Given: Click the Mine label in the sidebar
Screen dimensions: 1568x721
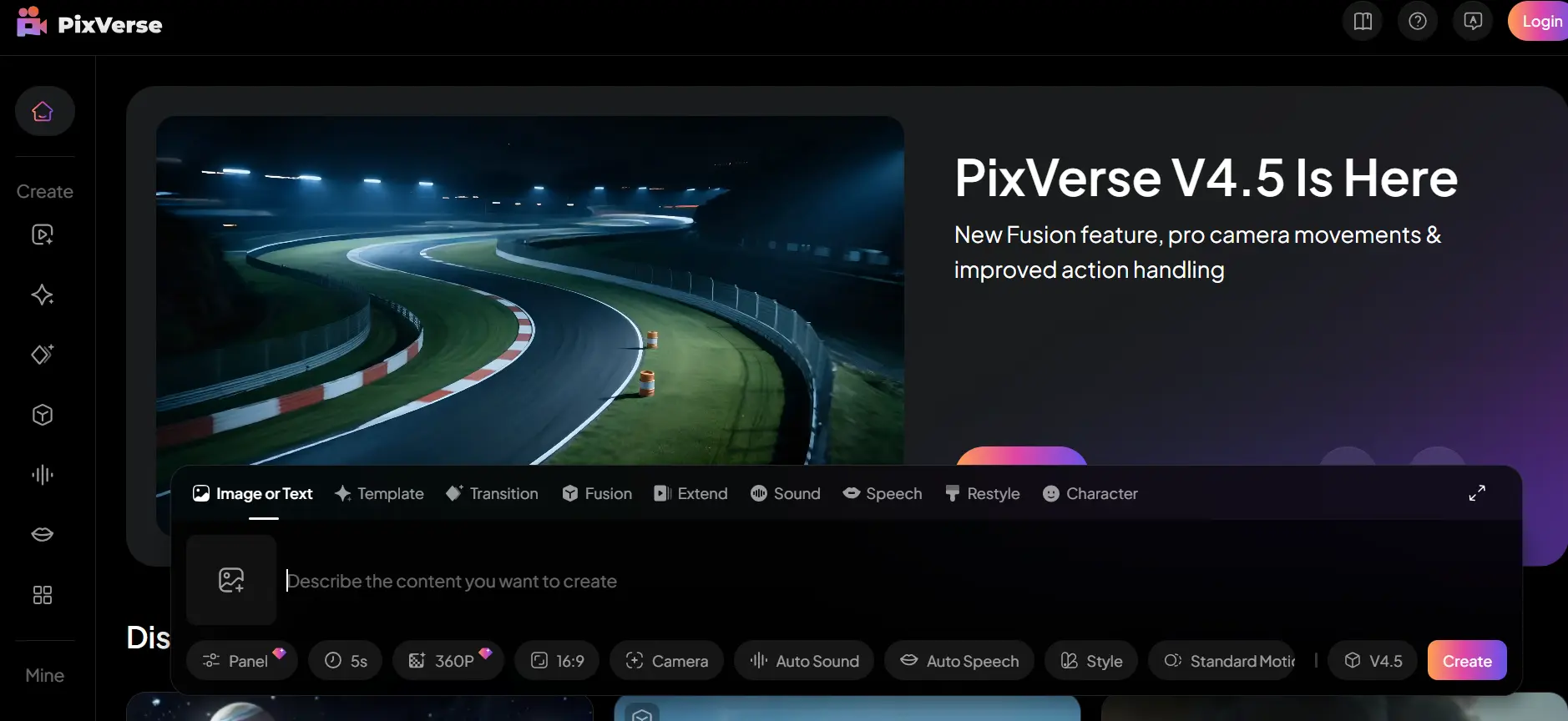Looking at the screenshot, I should [45, 675].
